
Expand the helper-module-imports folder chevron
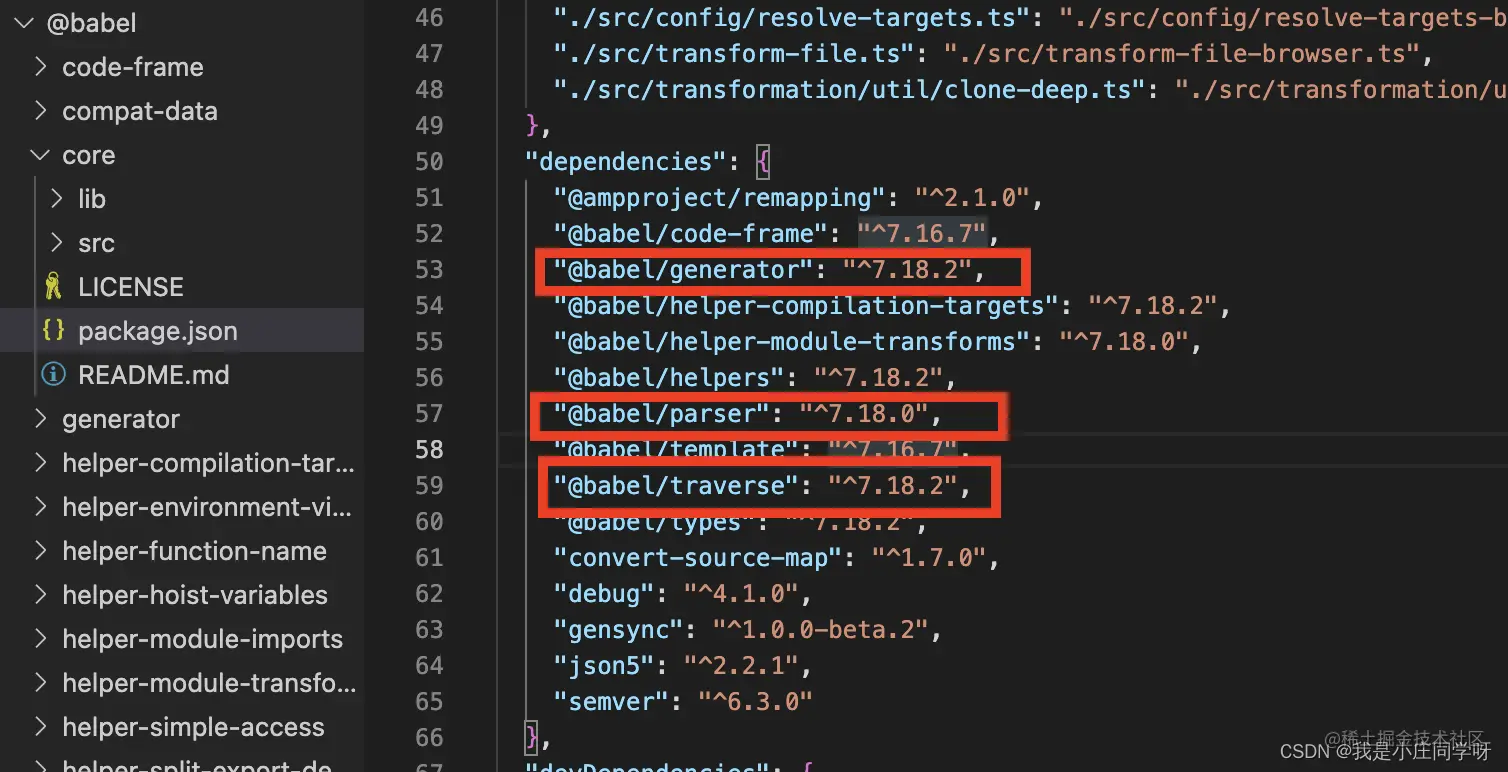tap(40, 639)
